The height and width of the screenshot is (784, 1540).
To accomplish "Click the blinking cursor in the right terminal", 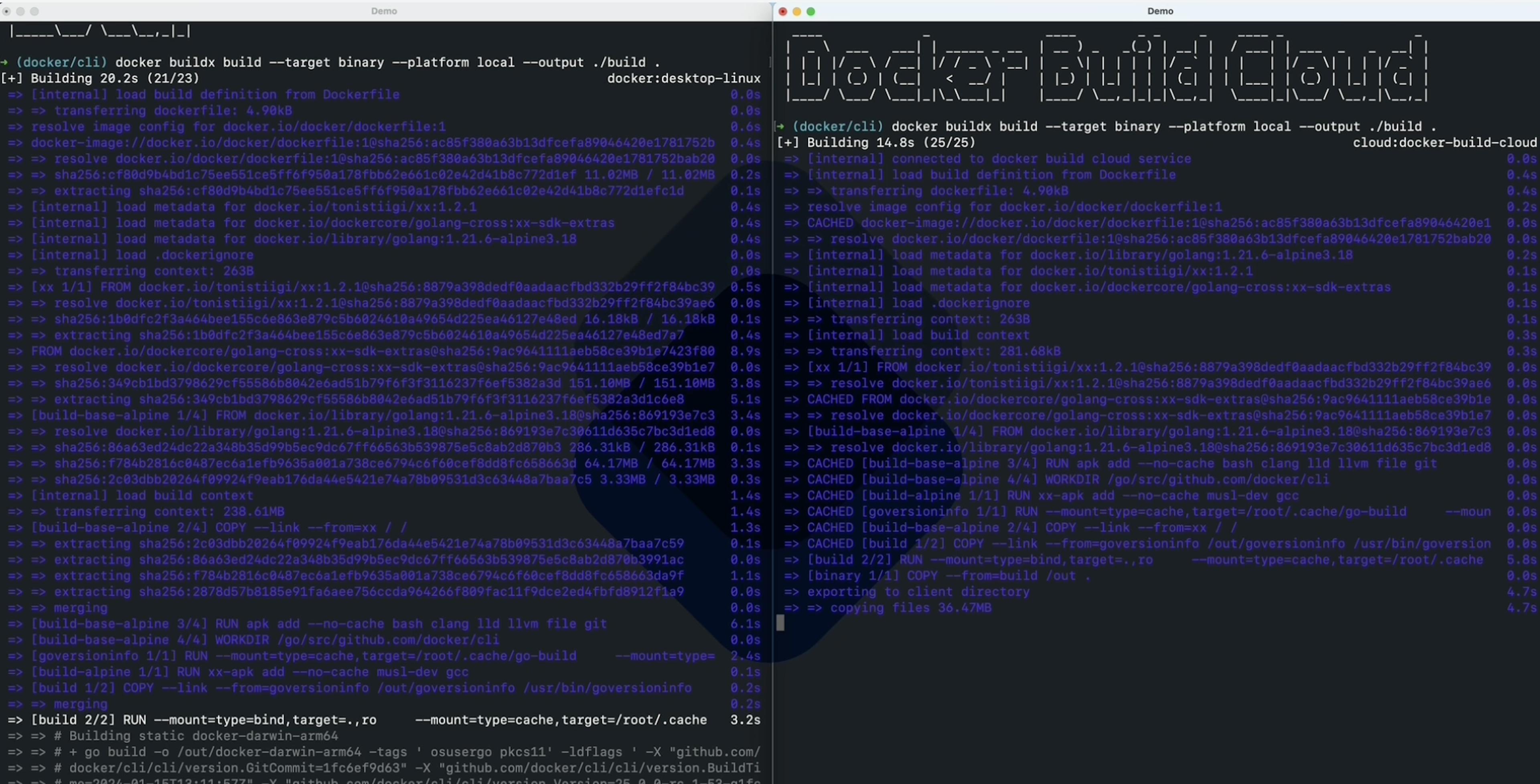I will click(781, 623).
